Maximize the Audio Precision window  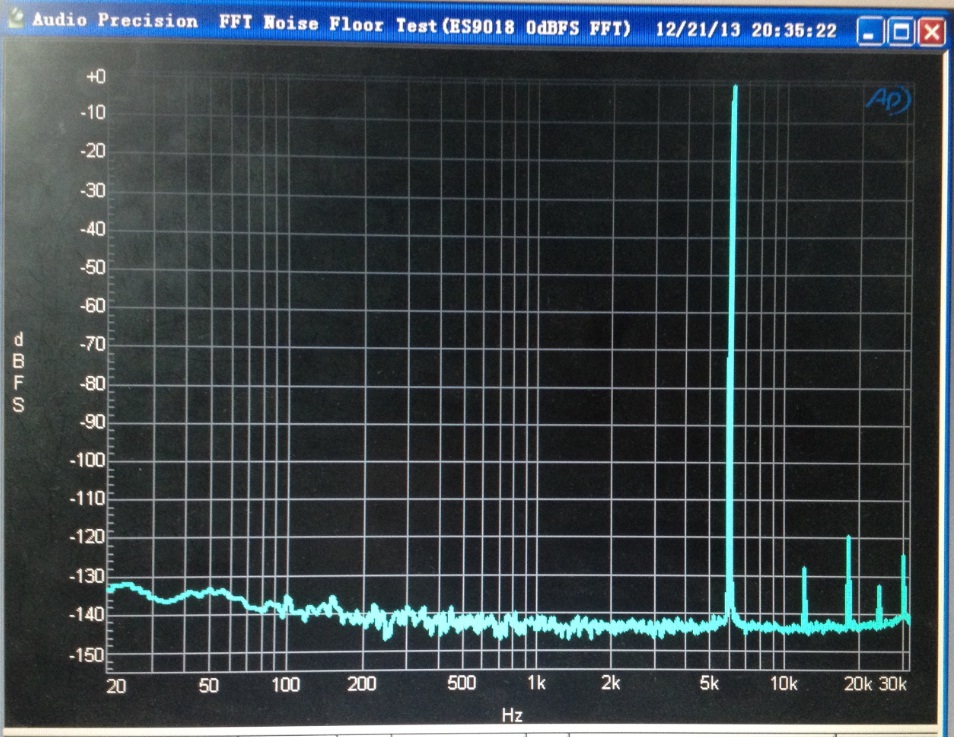point(900,32)
